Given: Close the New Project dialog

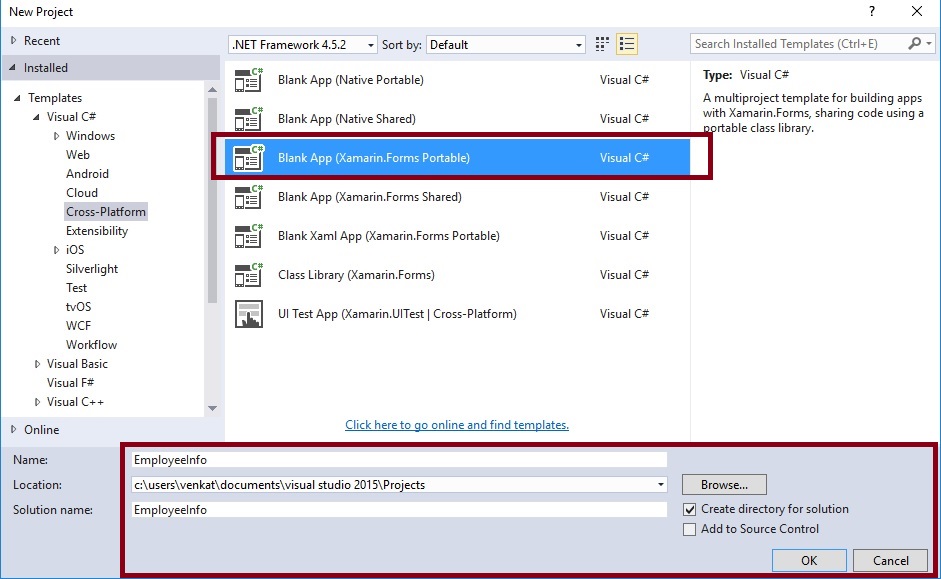Looking at the screenshot, I should point(917,11).
